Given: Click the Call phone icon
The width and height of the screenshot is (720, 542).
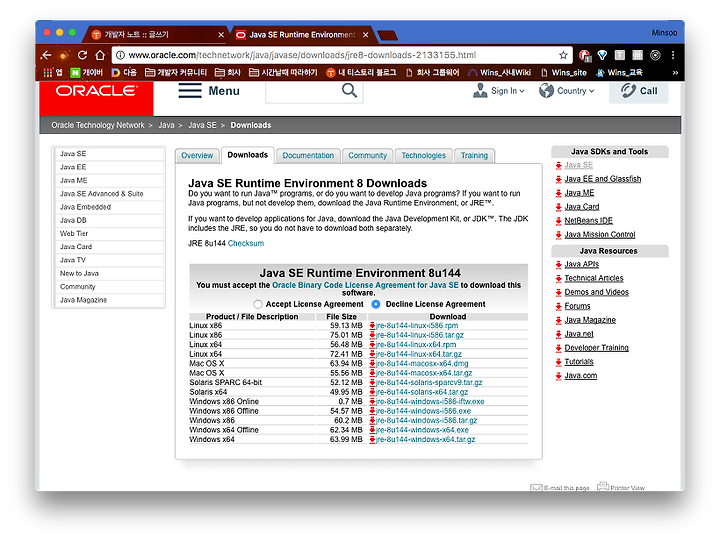Looking at the screenshot, I should (628, 90).
